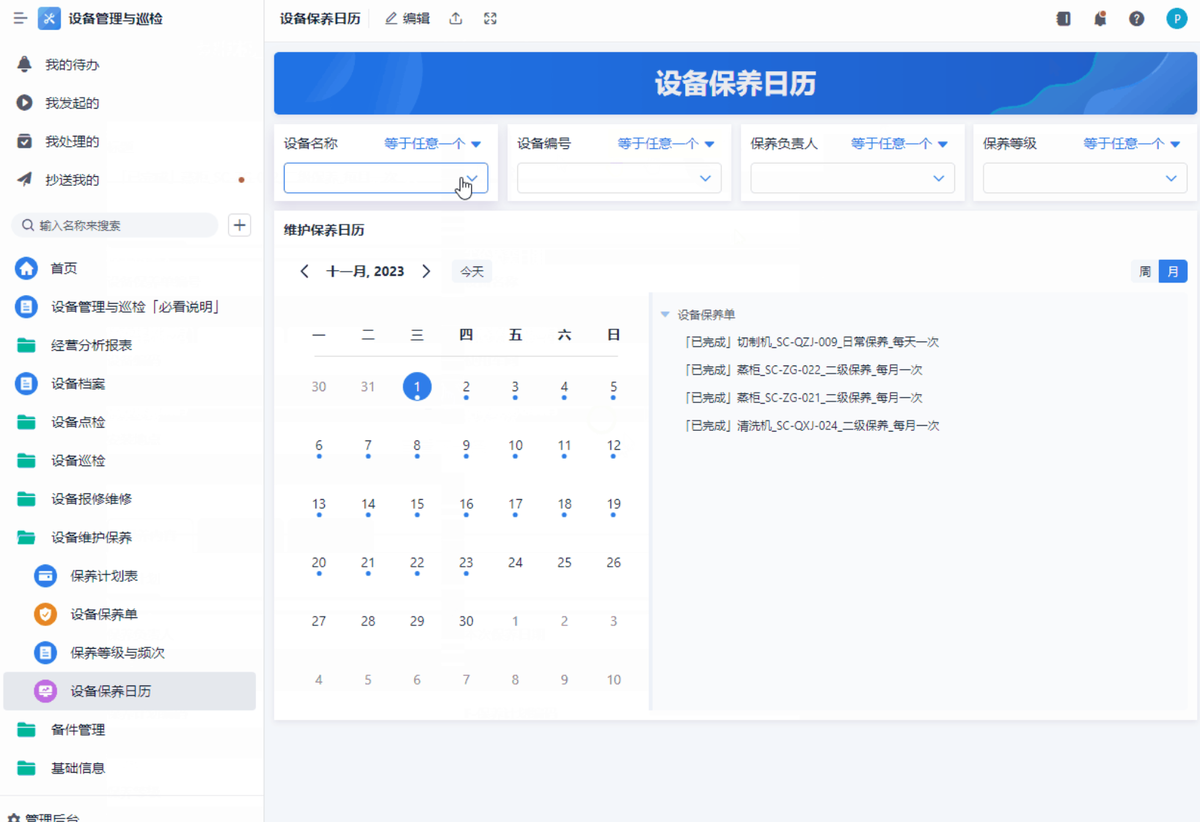This screenshot has height=822, width=1200.
Task: Switch calendar to 周 view
Action: tap(1145, 271)
